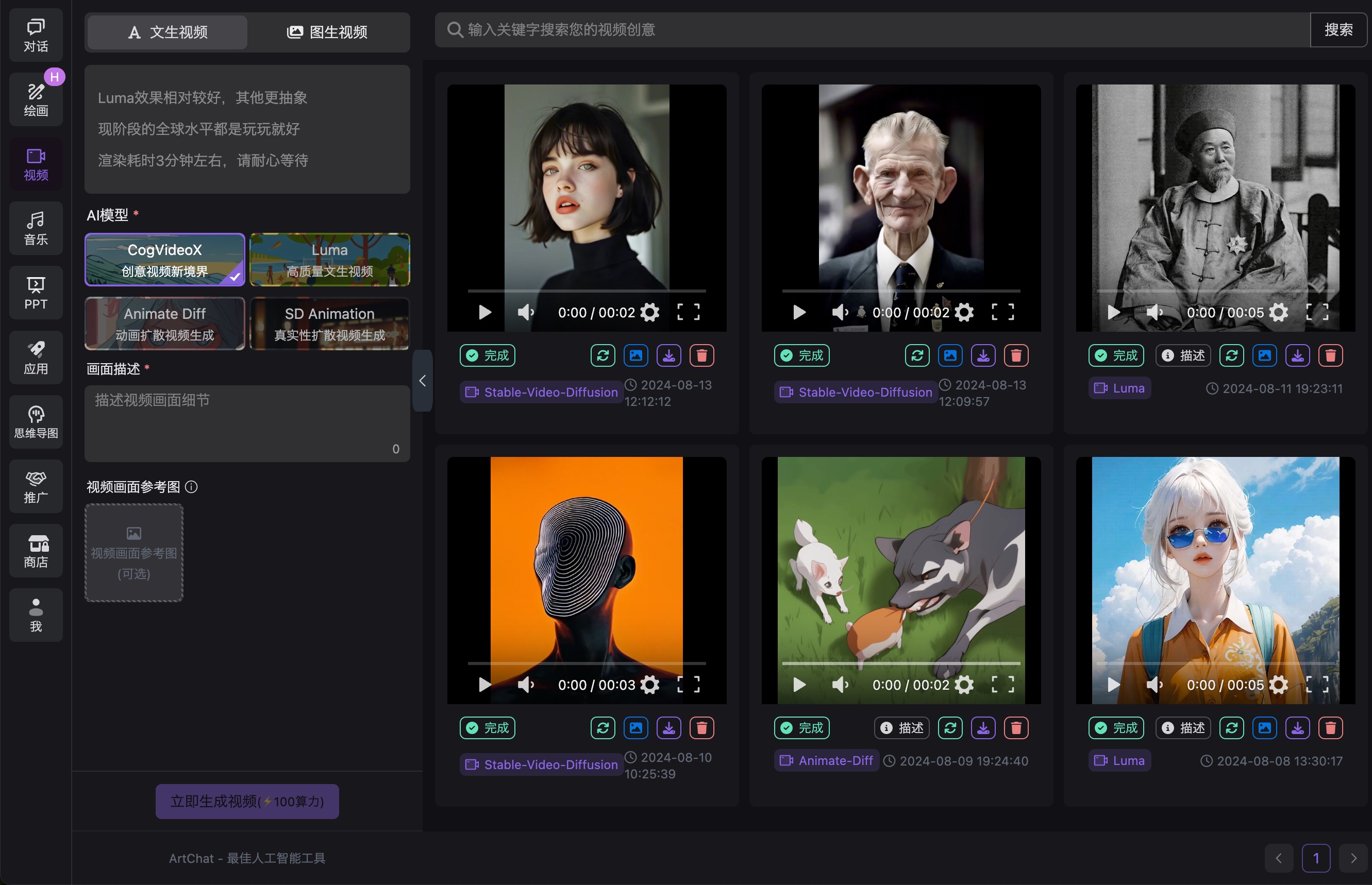Seek the black-haired girl video progress bar
Image resolution: width=1372 pixels, height=885 pixels.
coord(587,291)
